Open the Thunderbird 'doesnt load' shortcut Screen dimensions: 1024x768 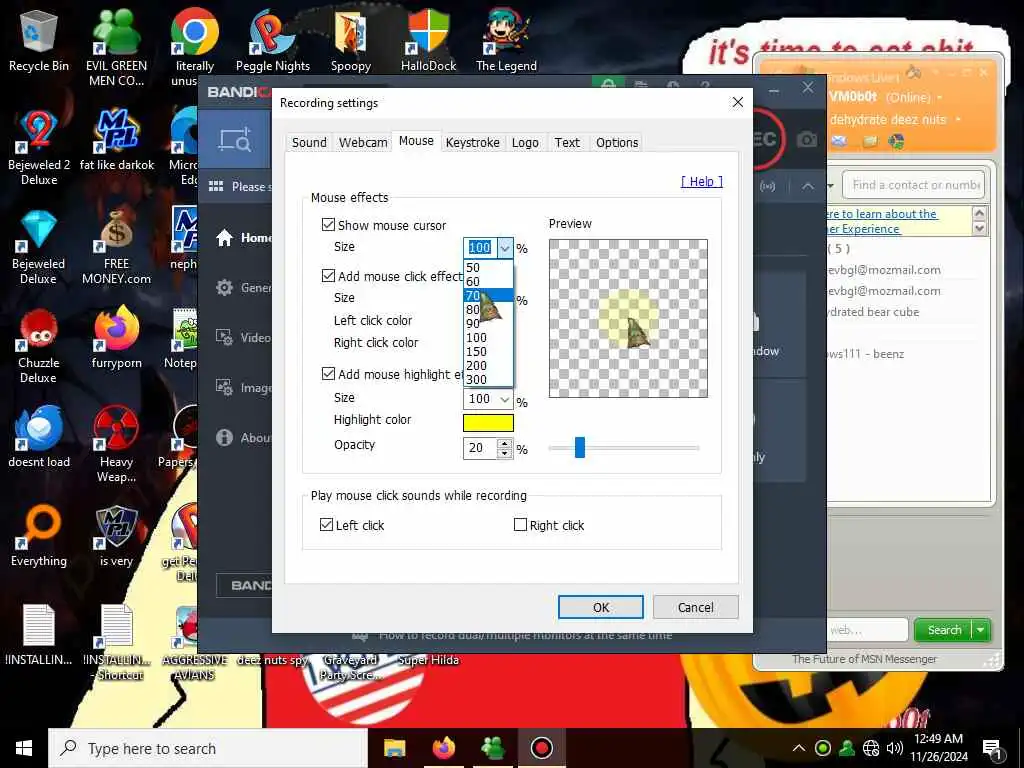coord(39,438)
